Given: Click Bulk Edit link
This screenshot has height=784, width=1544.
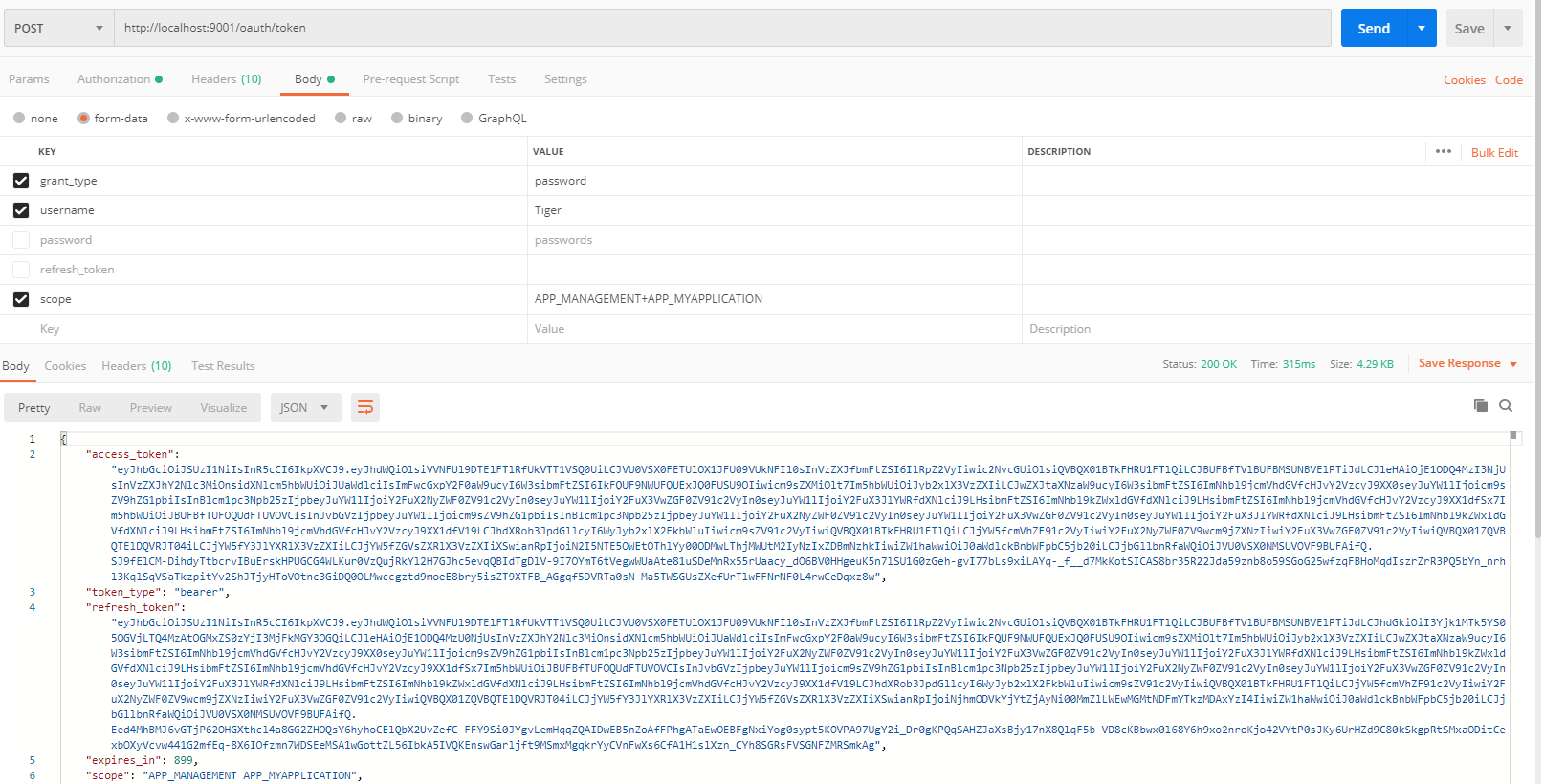Looking at the screenshot, I should point(1494,152).
